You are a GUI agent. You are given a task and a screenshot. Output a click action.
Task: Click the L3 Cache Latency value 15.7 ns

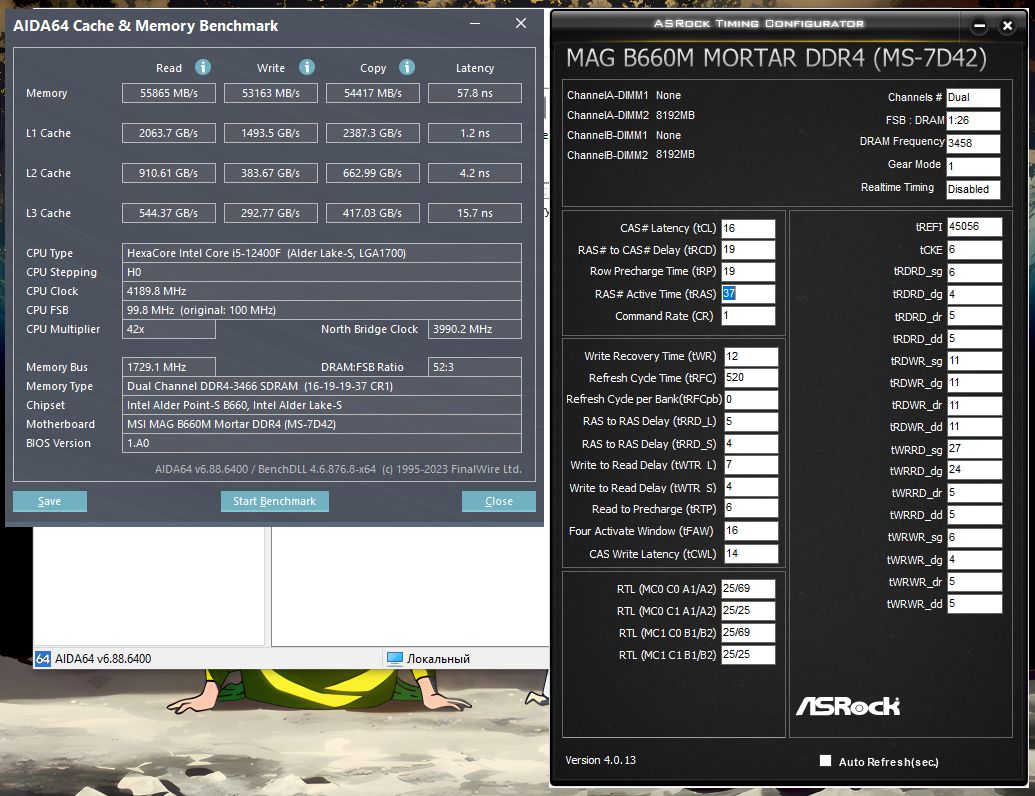click(475, 213)
